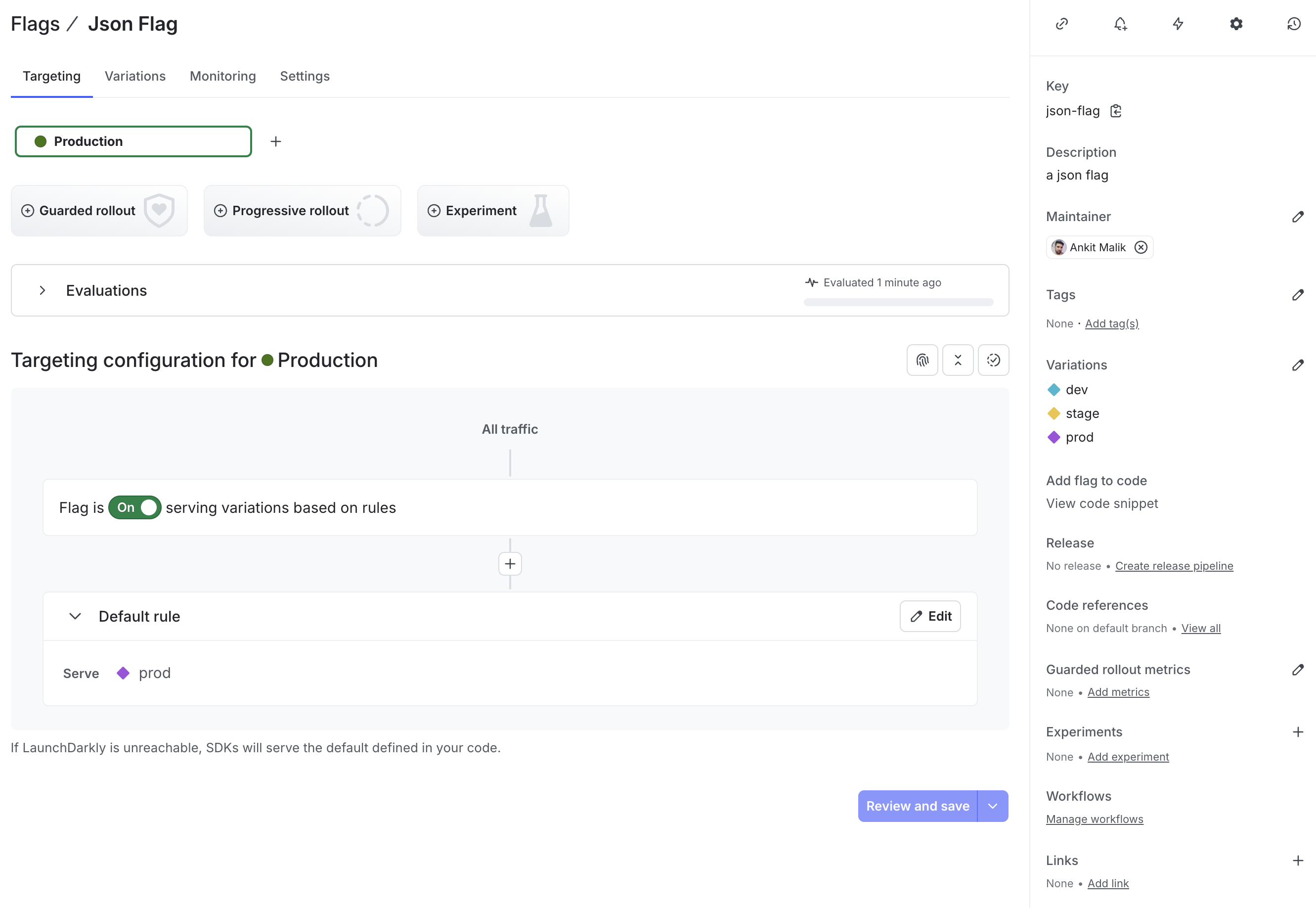This screenshot has width=1316, height=908.
Task: Click Add link in Links section
Action: click(x=1108, y=884)
